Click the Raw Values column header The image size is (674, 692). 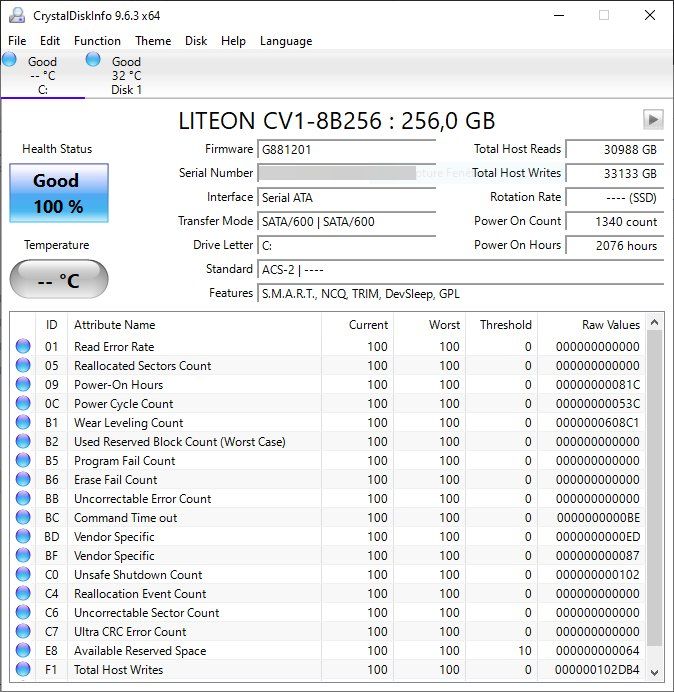click(x=591, y=325)
